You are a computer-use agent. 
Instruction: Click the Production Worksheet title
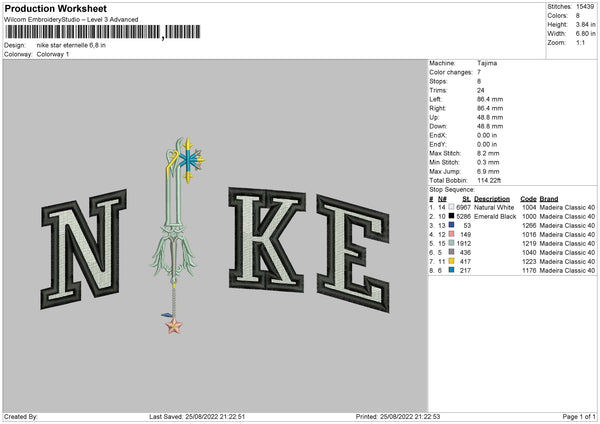click(55, 8)
